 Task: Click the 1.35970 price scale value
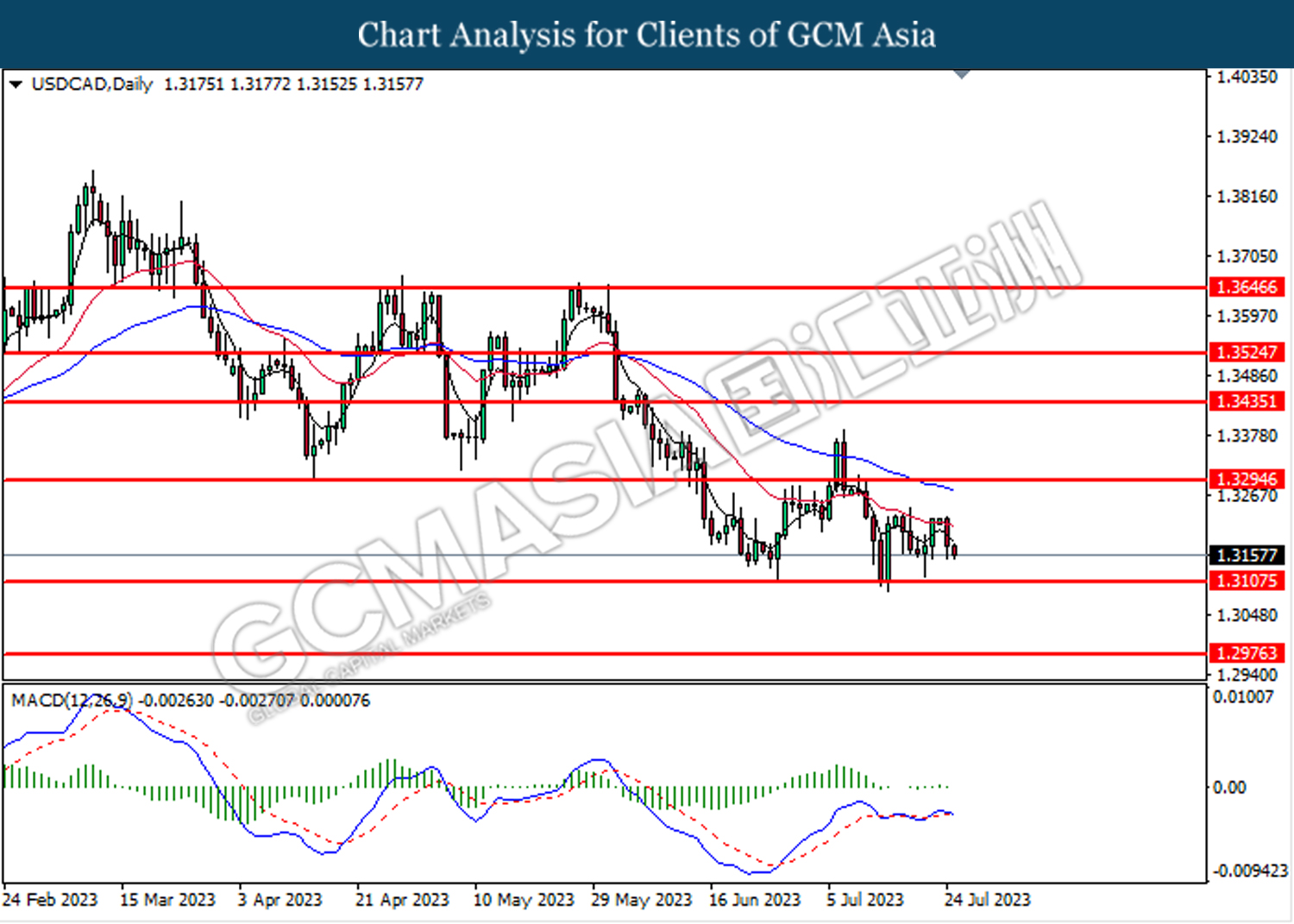(1247, 316)
